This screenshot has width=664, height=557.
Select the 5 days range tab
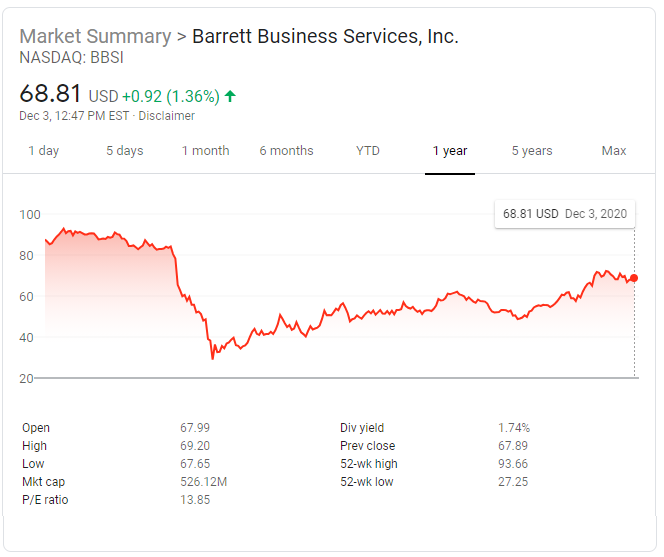point(125,151)
